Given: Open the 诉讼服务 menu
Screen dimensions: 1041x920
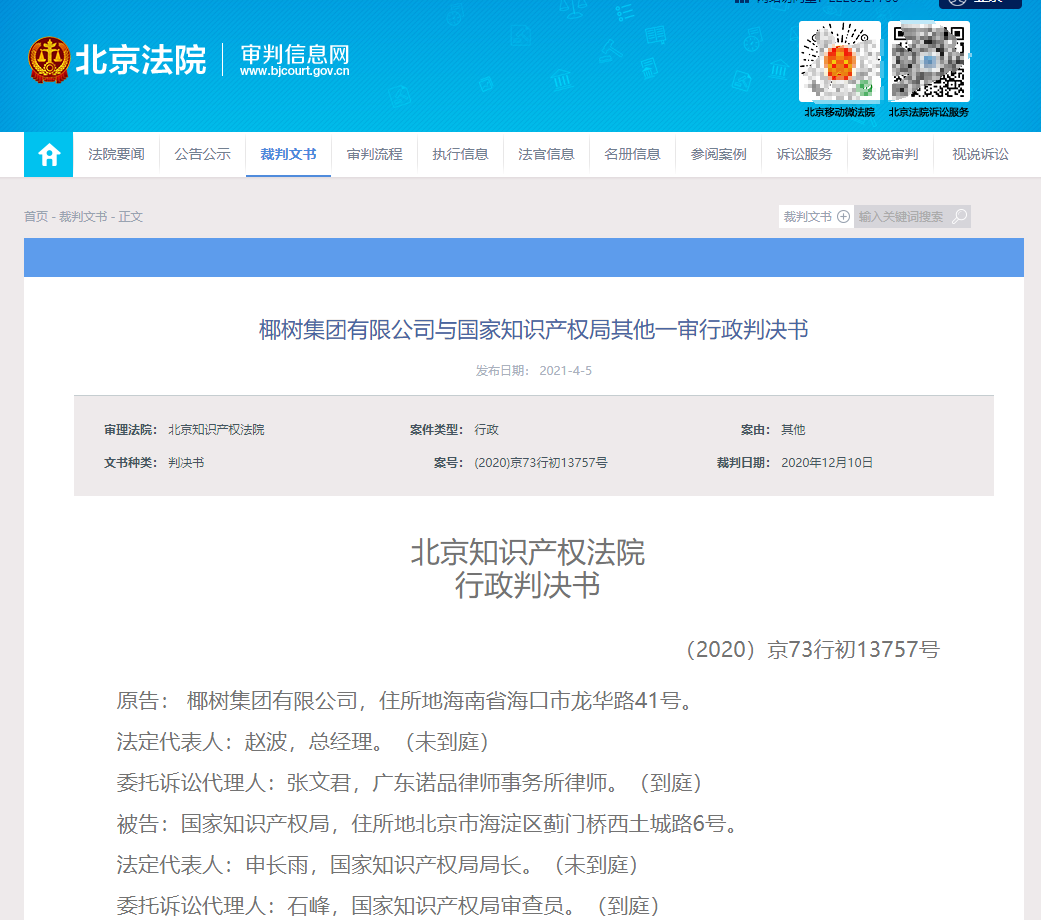Looking at the screenshot, I should (x=804, y=155).
